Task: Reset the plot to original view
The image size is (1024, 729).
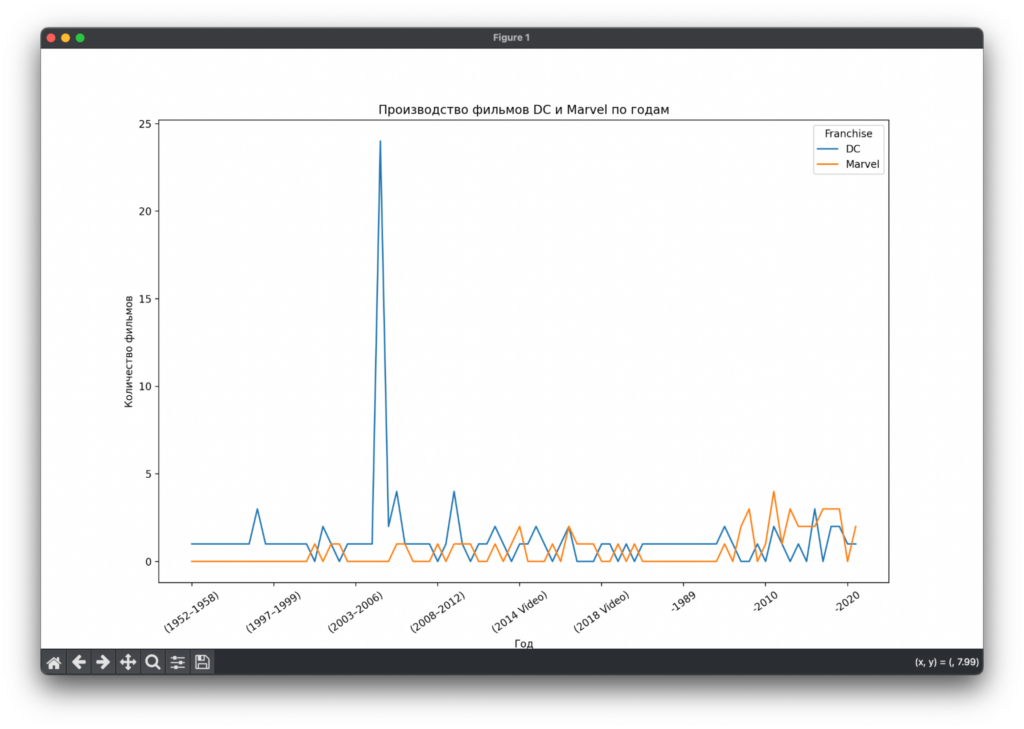Action: point(54,662)
